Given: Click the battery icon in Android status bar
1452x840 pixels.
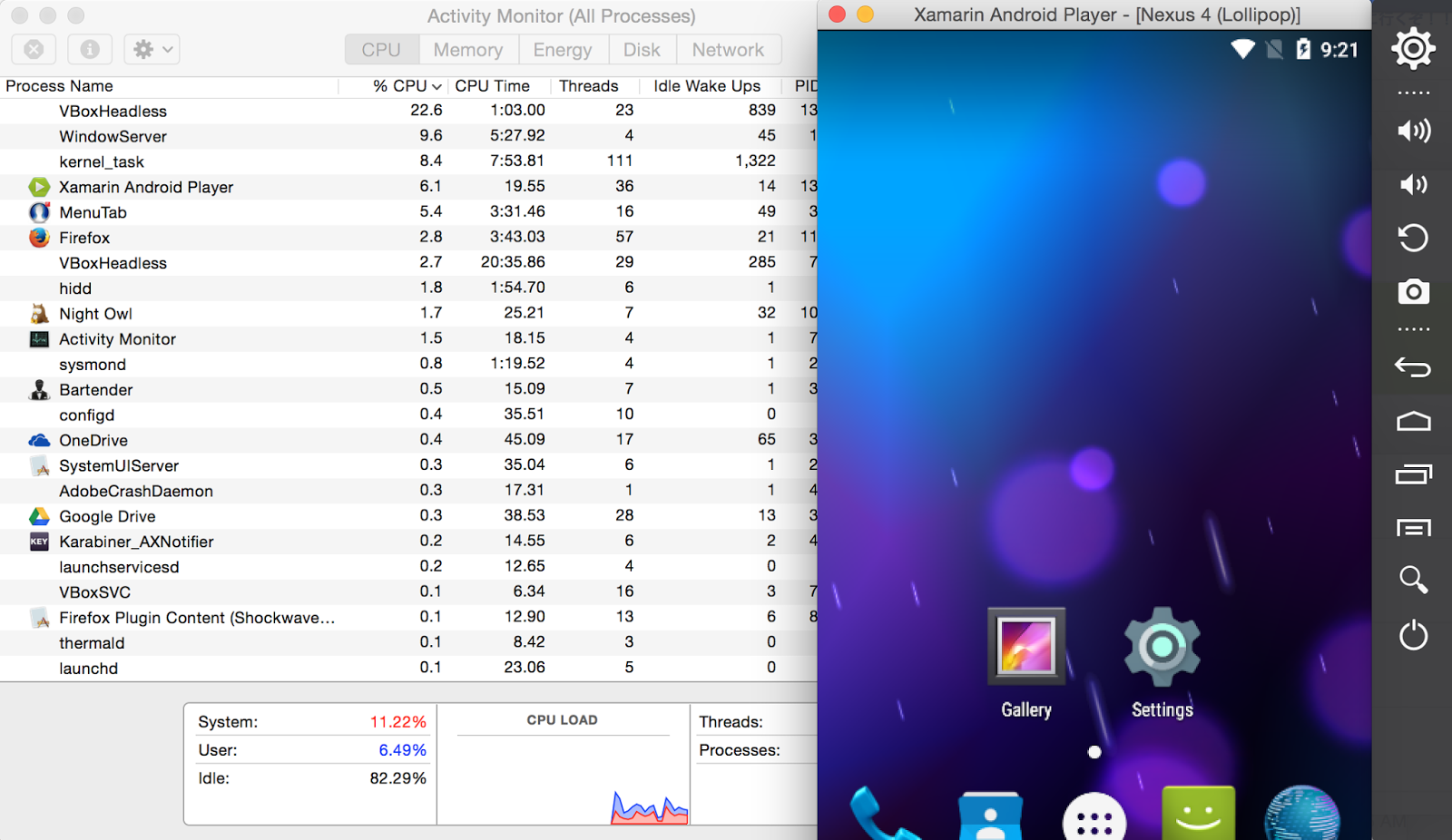Looking at the screenshot, I should point(1303,49).
